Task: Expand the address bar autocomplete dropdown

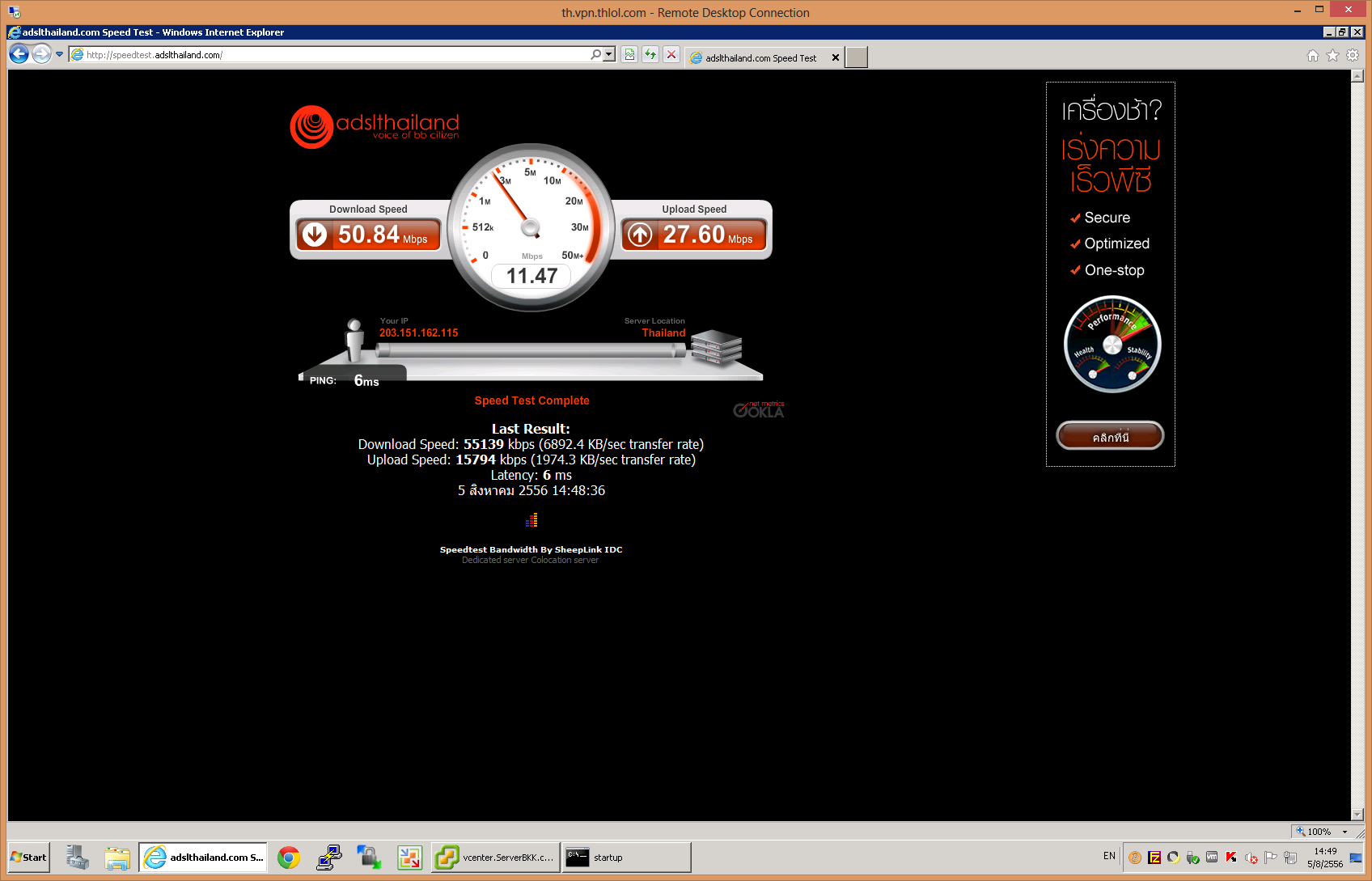Action: click(x=609, y=55)
